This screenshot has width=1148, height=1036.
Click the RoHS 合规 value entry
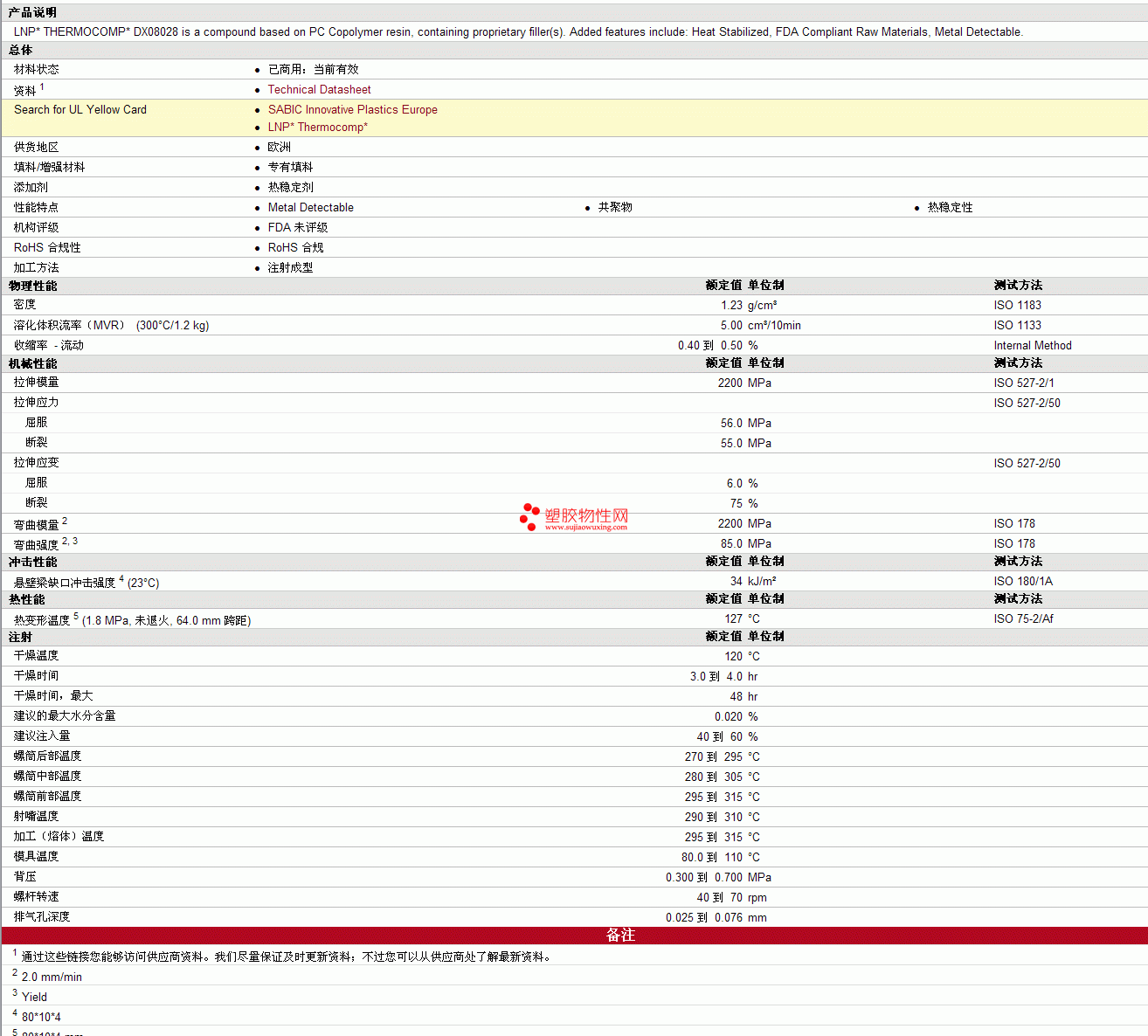[295, 248]
